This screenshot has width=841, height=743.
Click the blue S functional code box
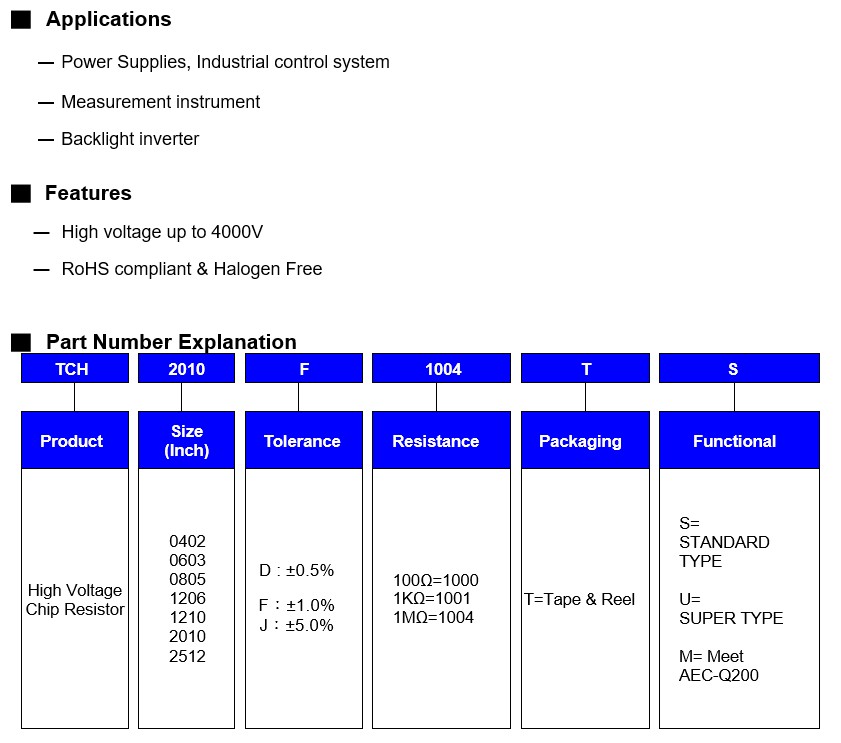pyautogui.click(x=738, y=369)
